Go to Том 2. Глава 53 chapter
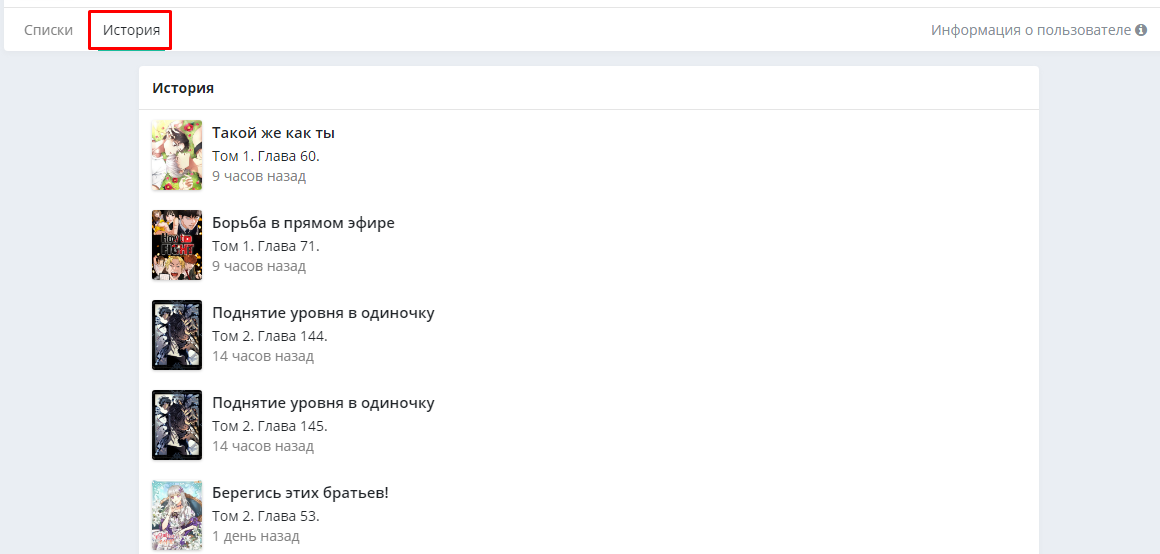 (x=266, y=516)
